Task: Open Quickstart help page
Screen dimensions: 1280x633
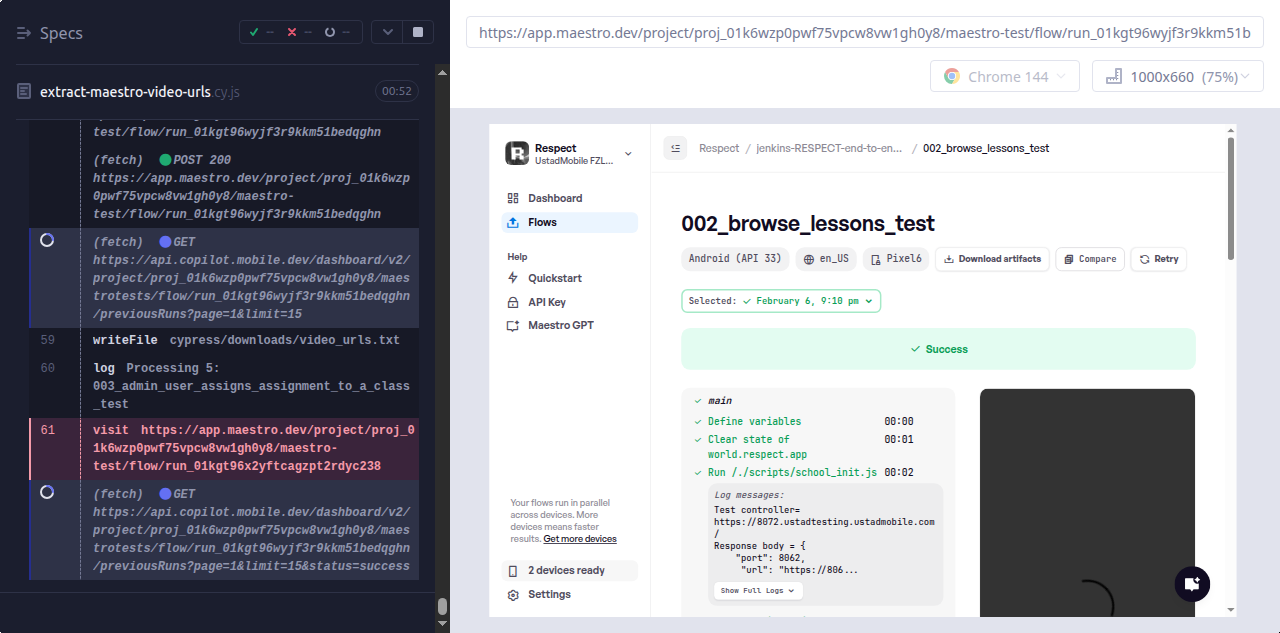Action: pyautogui.click(x=554, y=278)
